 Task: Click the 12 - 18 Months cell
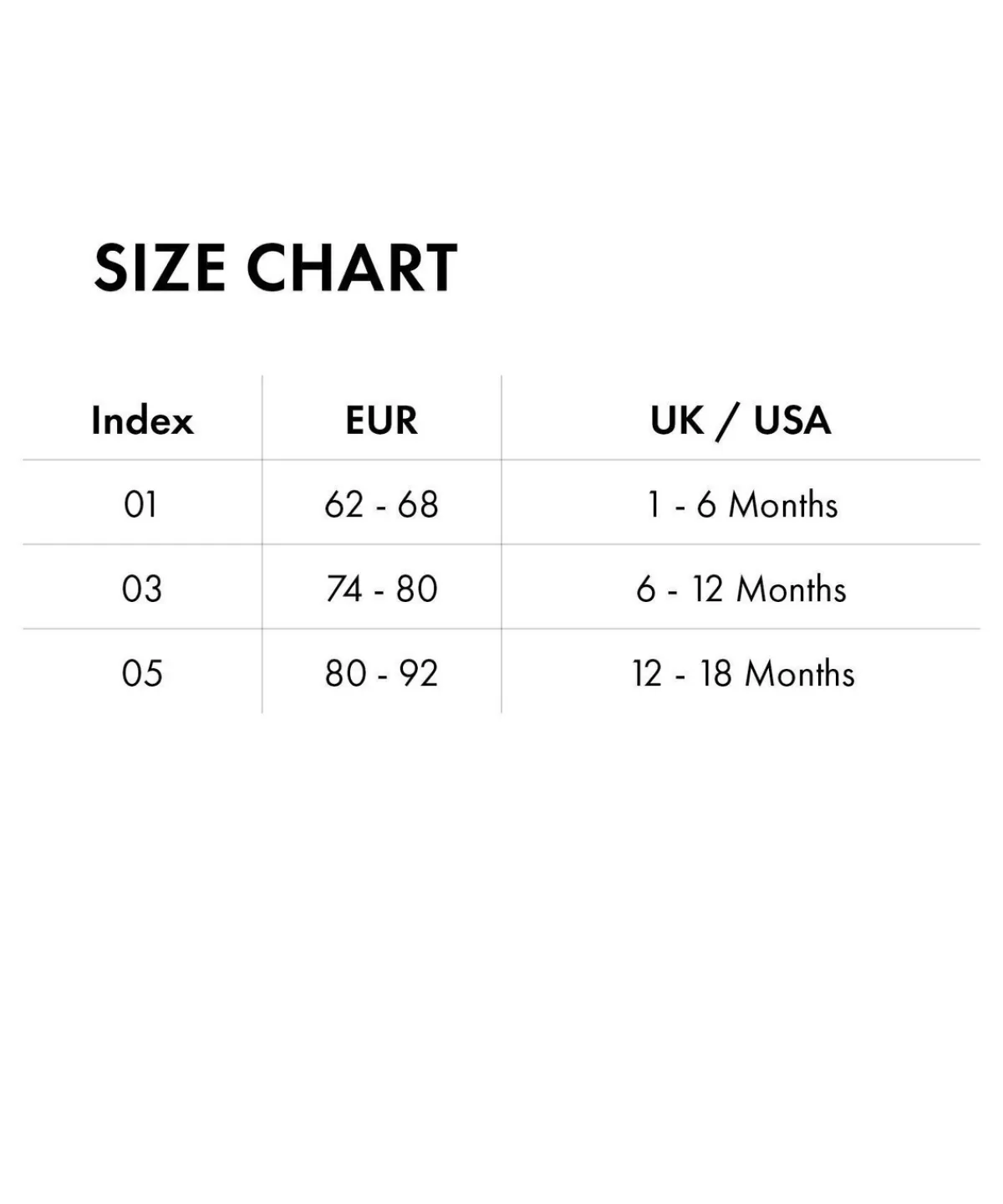tap(743, 673)
